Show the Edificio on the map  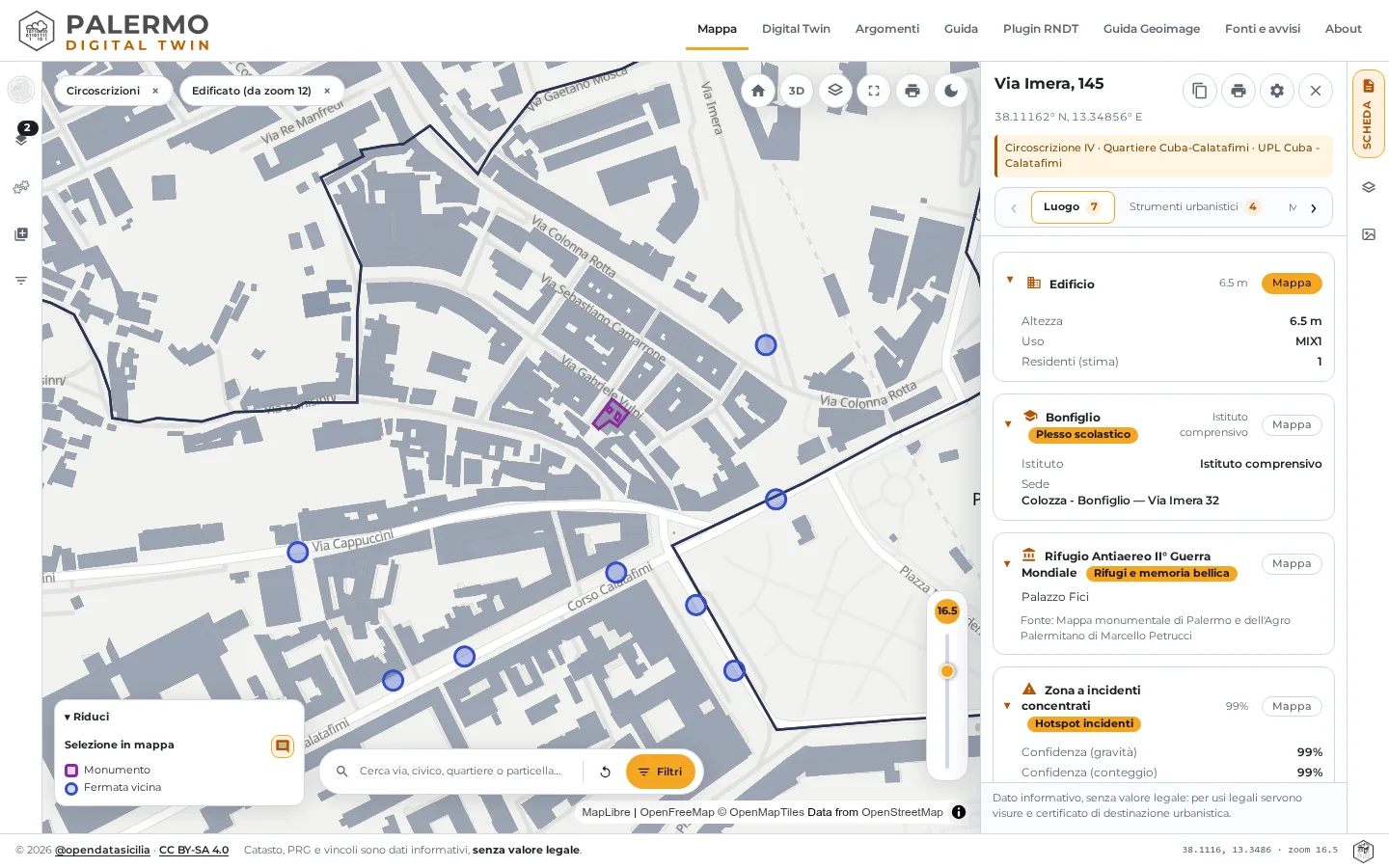1292,284
